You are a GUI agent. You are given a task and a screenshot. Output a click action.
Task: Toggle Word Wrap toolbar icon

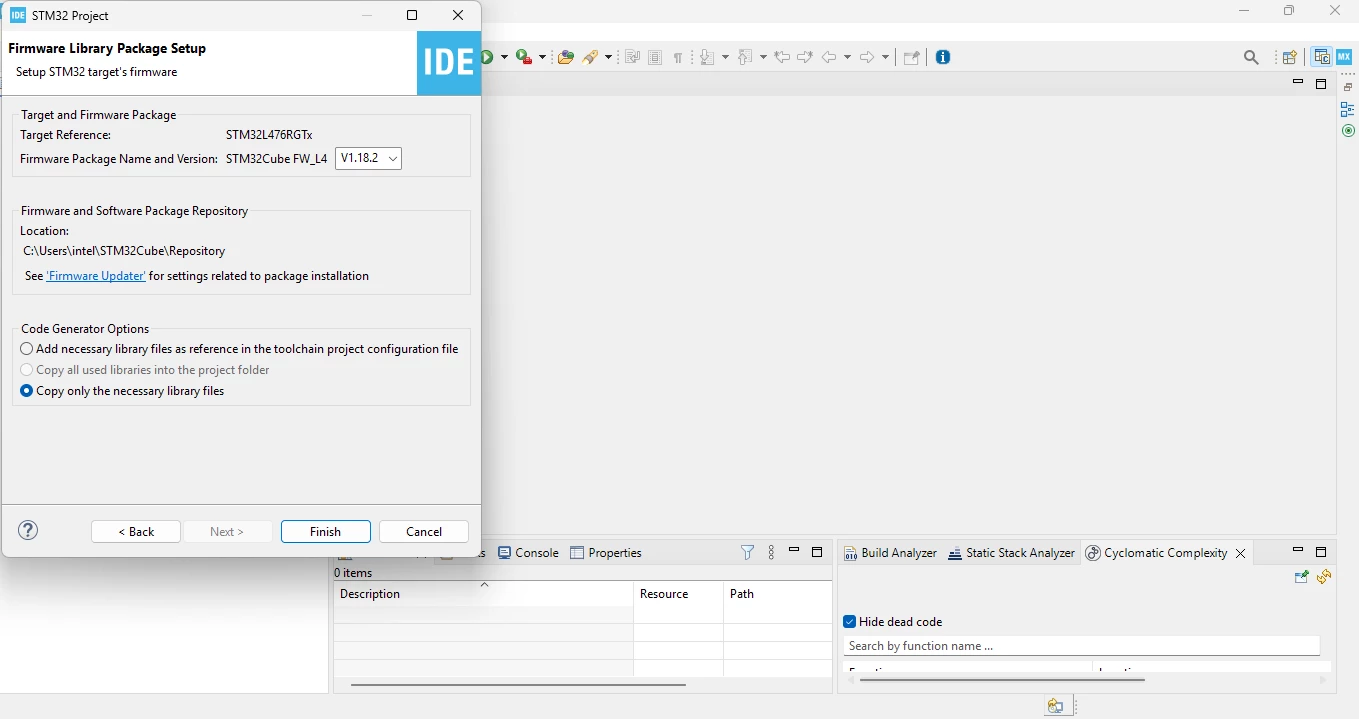coord(632,57)
